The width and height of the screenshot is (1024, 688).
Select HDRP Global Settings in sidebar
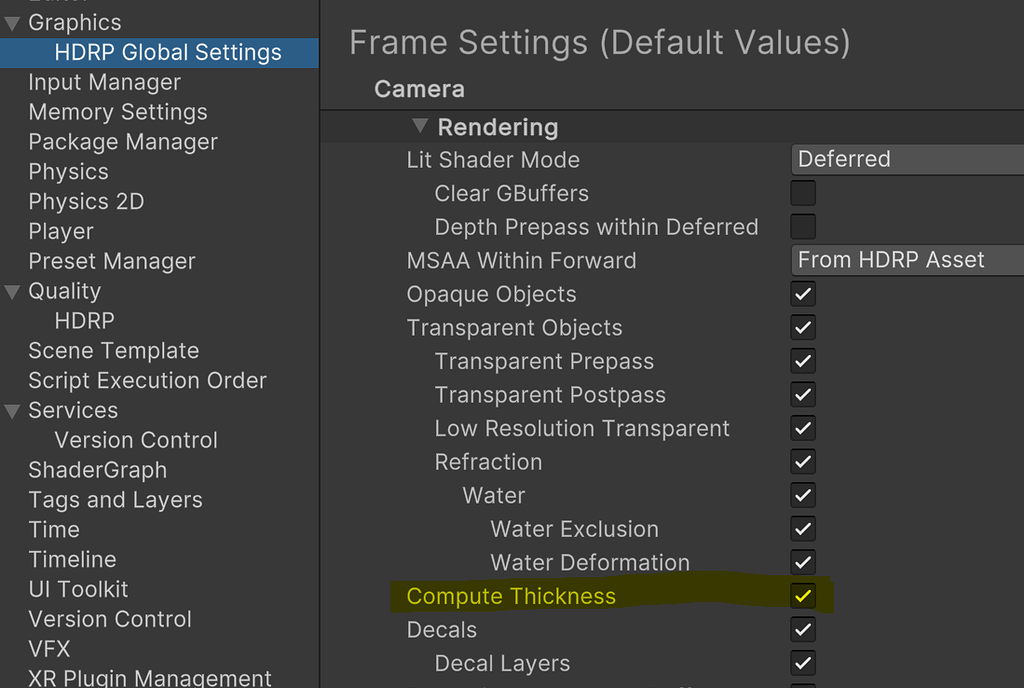168,52
